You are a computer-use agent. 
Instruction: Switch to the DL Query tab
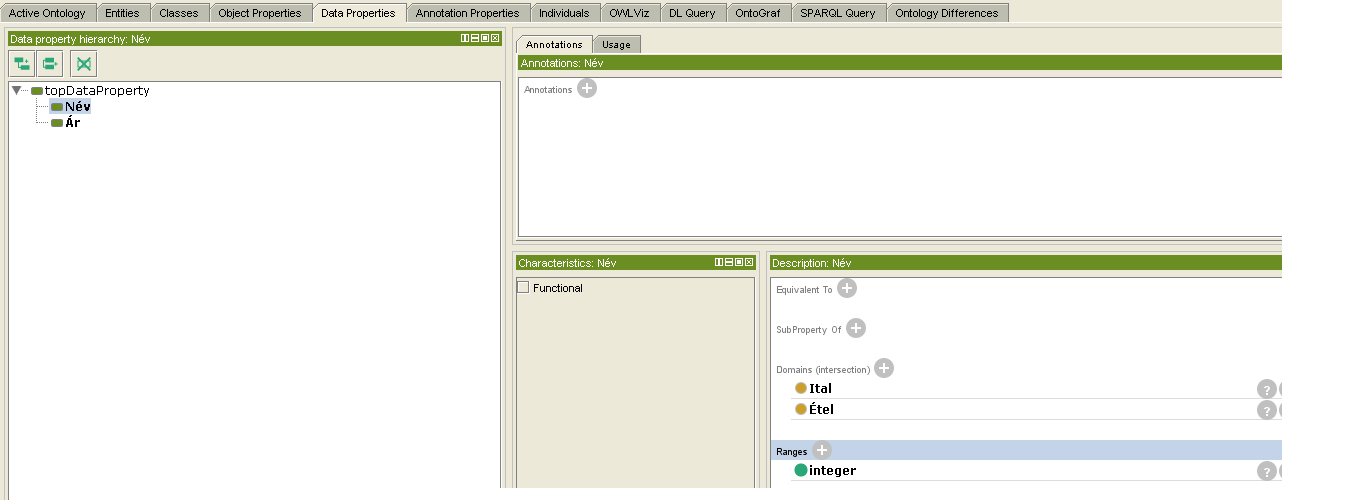692,13
